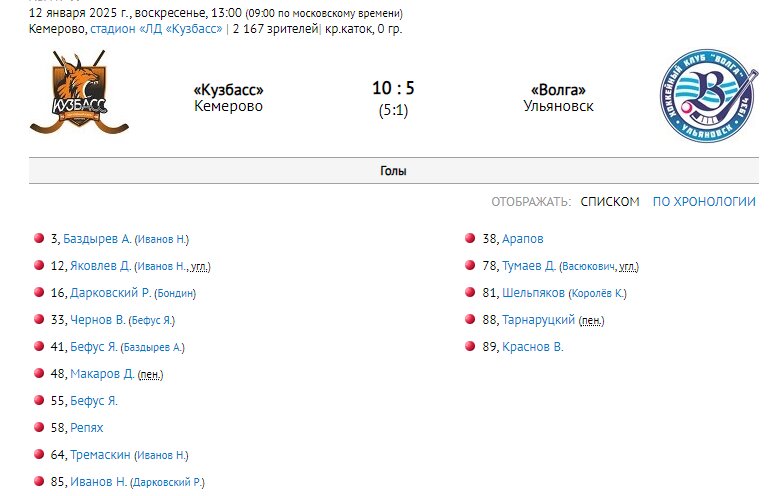
Task: Click the Kuzbass team logo
Action: tap(79, 93)
